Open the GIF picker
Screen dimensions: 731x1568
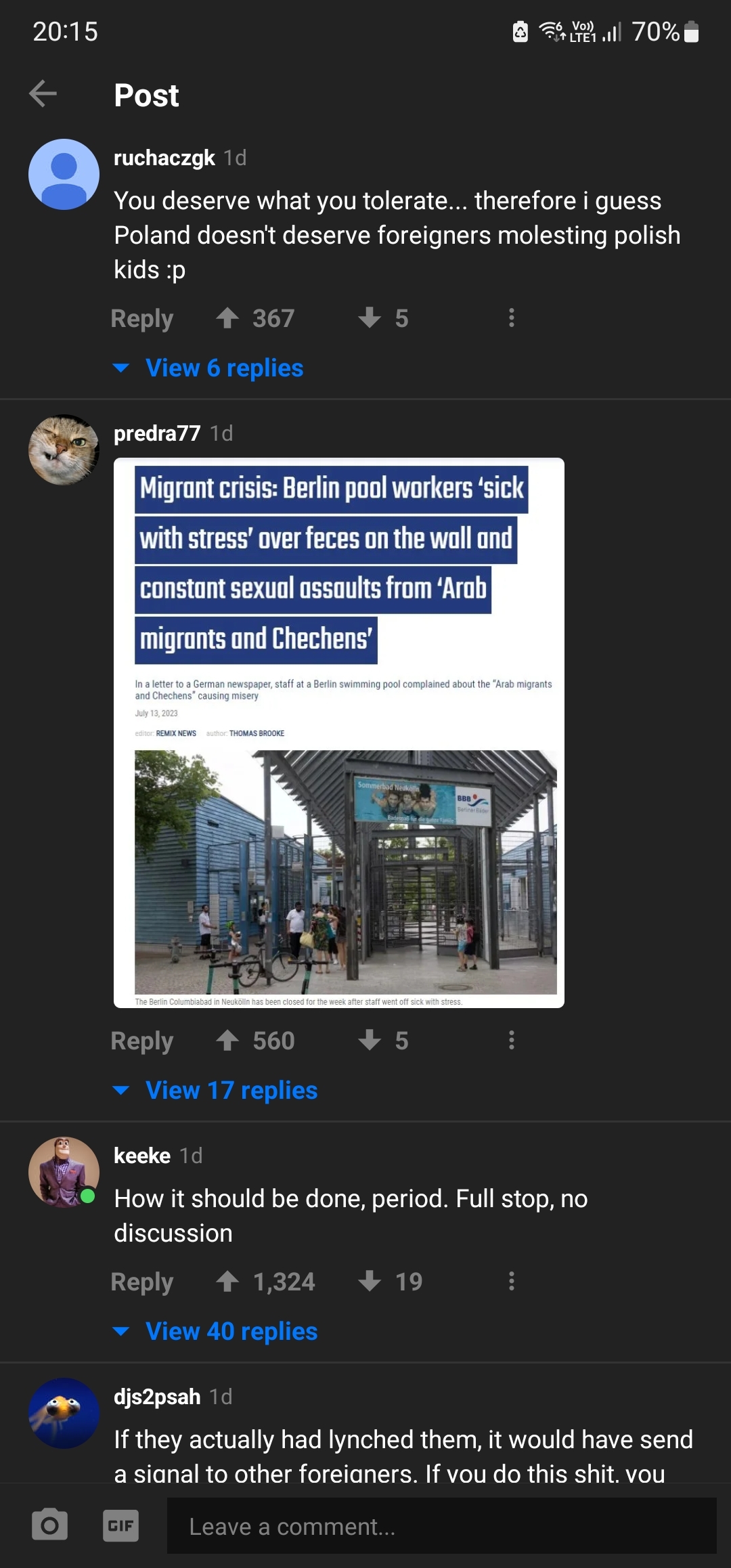coord(120,1525)
